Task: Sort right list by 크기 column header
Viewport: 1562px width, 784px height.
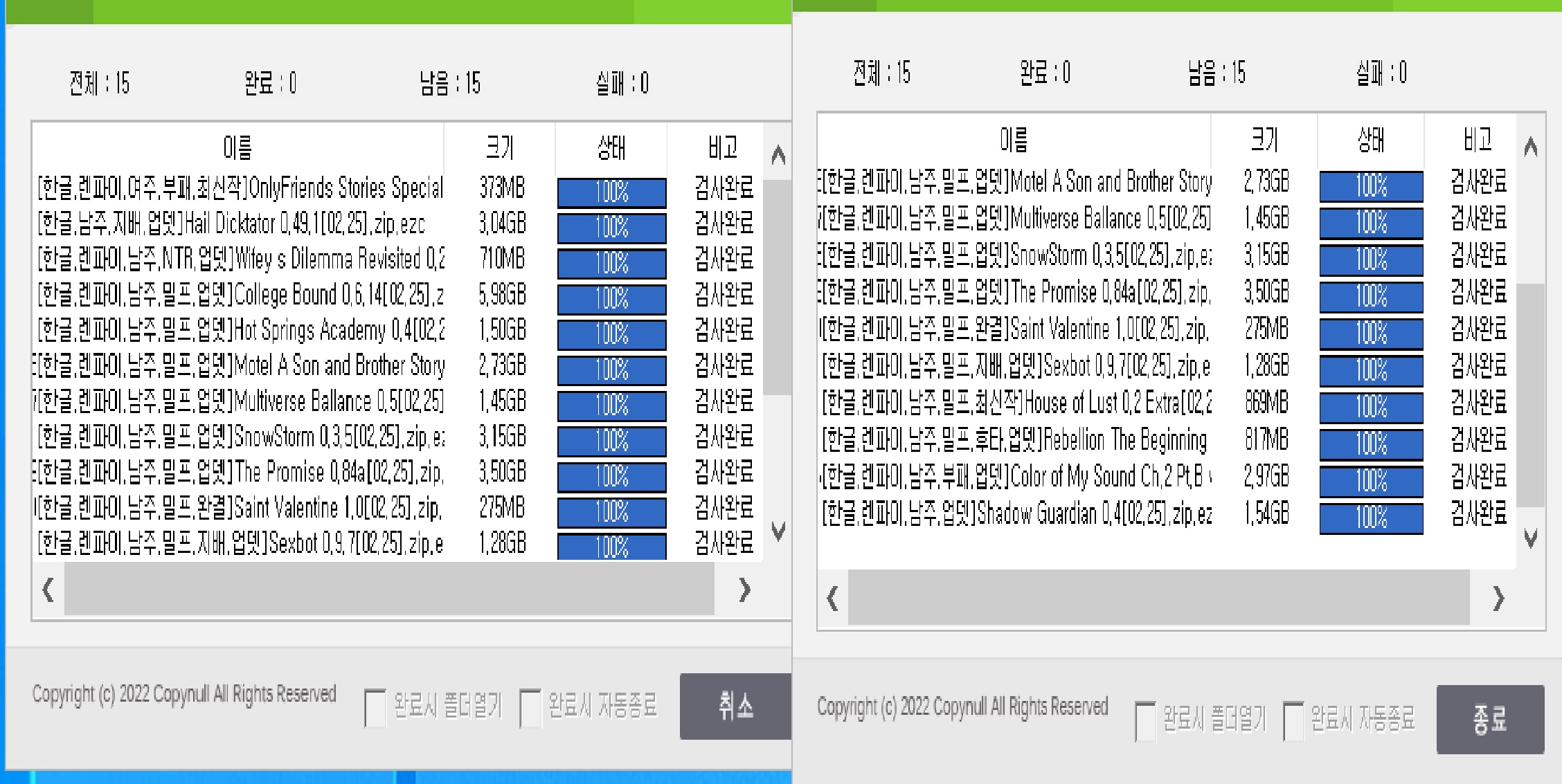Action: (x=1264, y=140)
